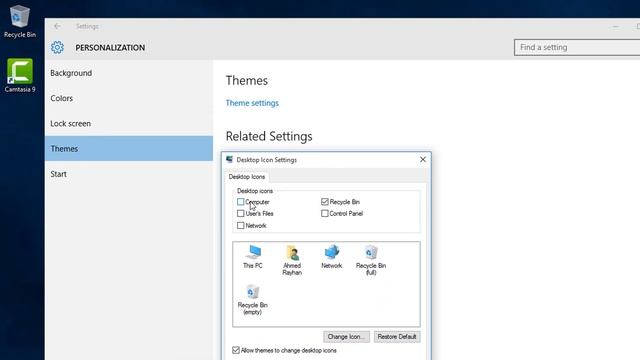Uncheck the Recycle Bin checkbox

coord(324,202)
